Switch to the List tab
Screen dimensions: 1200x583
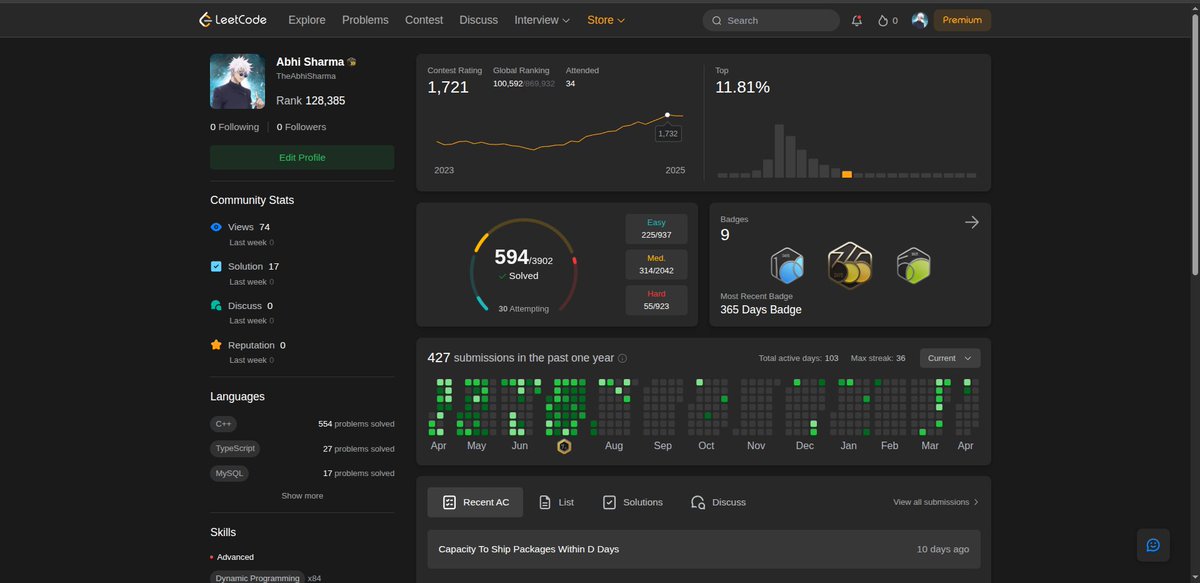tap(556, 502)
